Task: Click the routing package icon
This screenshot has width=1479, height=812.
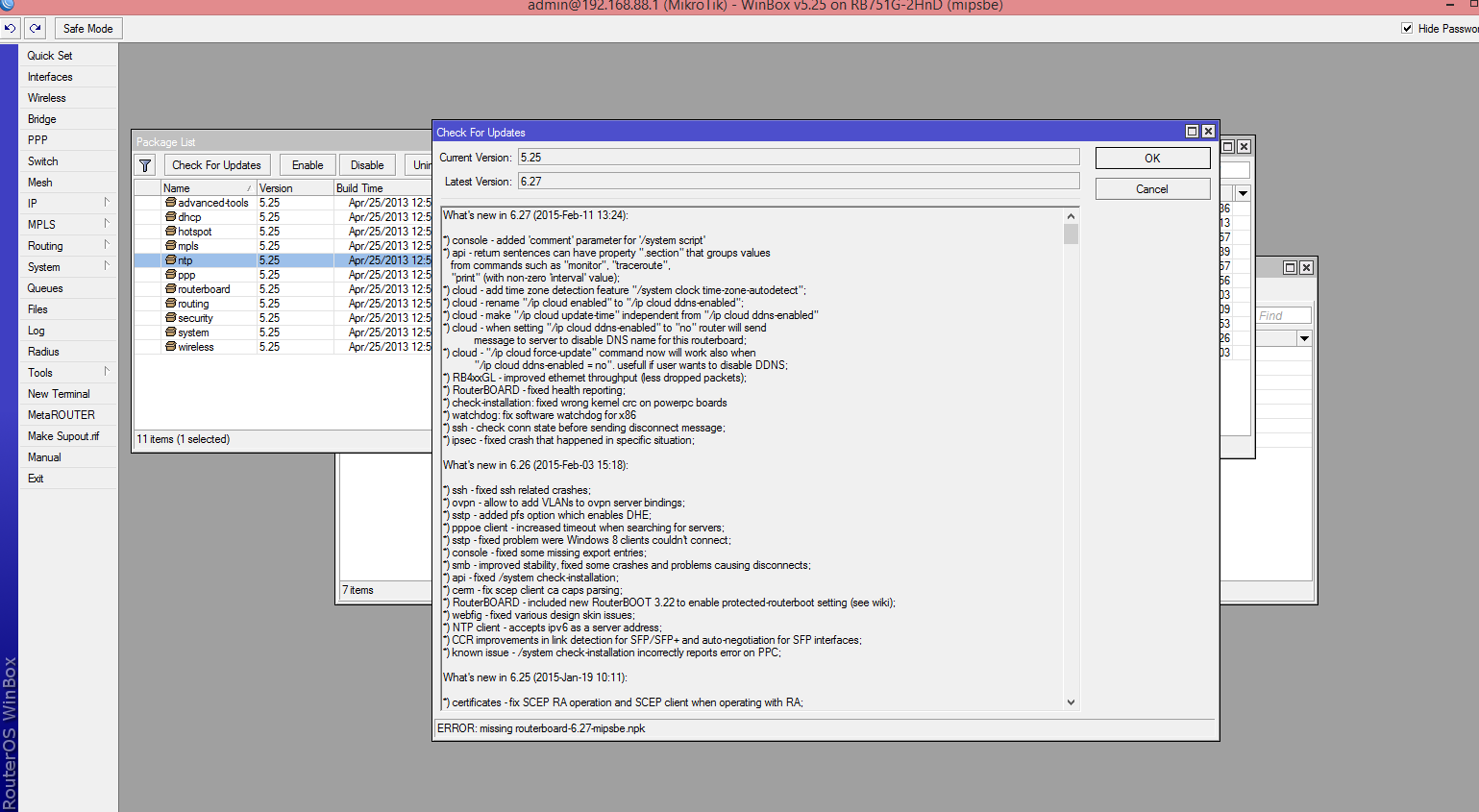Action: coord(170,304)
